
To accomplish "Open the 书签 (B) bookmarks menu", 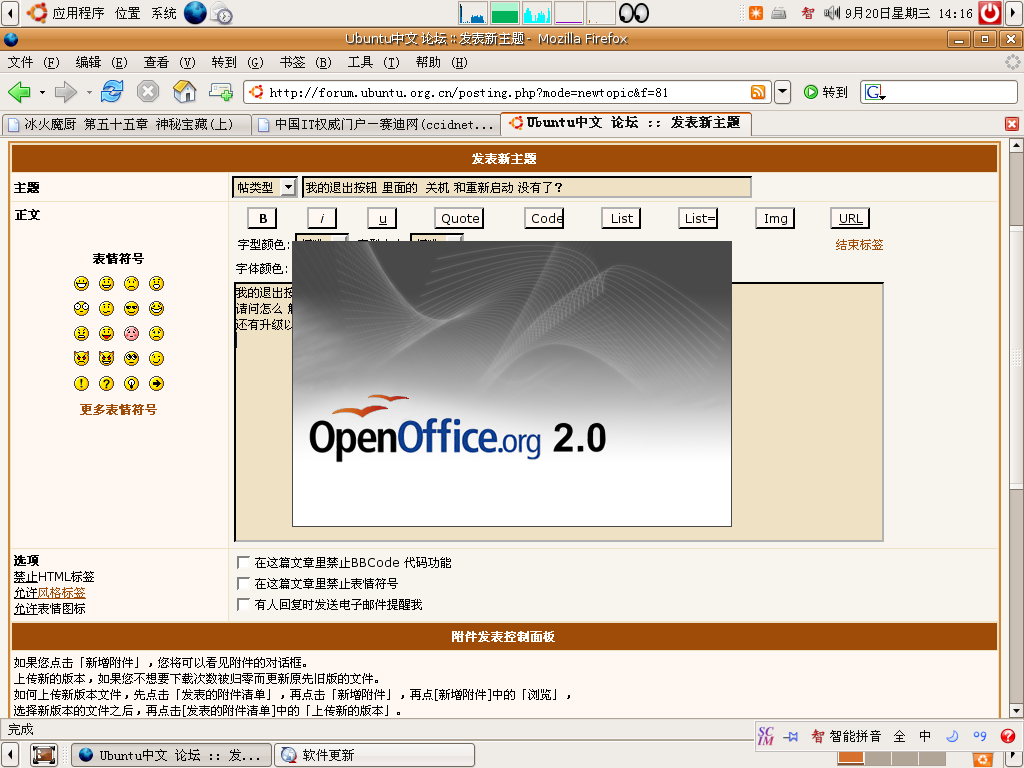I will (x=306, y=62).
